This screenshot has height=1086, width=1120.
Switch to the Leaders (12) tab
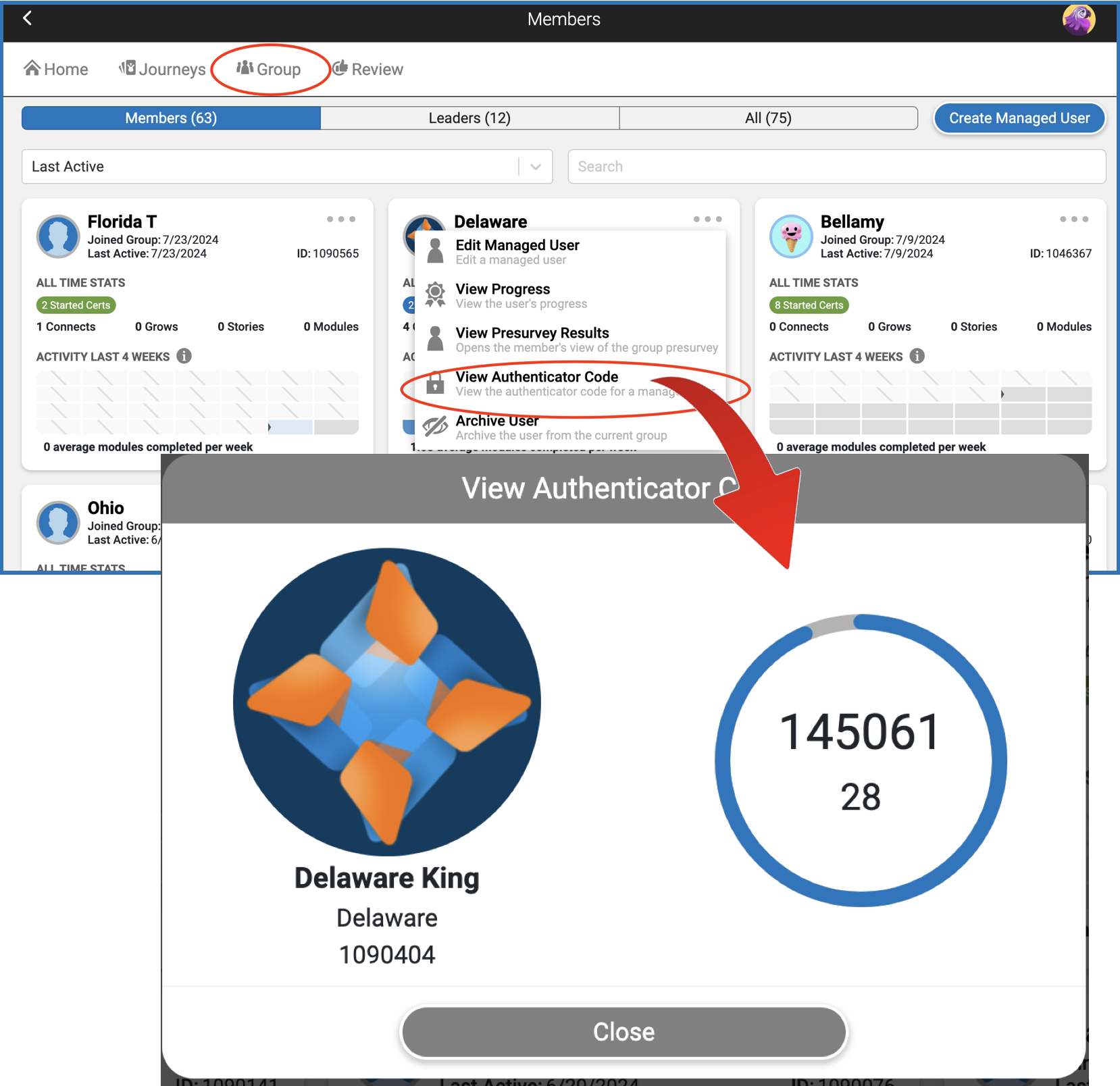click(x=469, y=118)
